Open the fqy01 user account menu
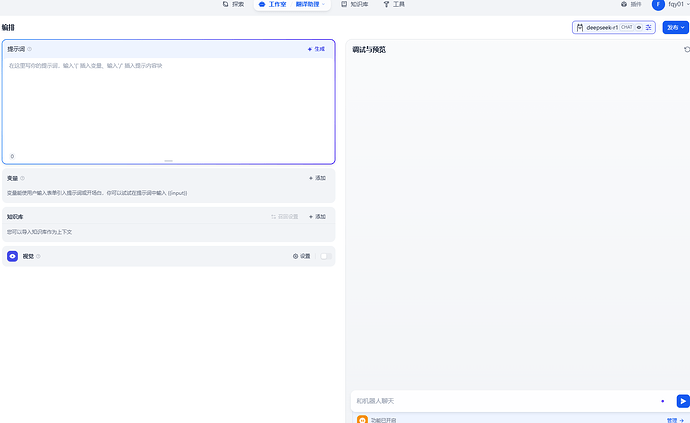Image resolution: width=690 pixels, height=423 pixels. click(671, 5)
